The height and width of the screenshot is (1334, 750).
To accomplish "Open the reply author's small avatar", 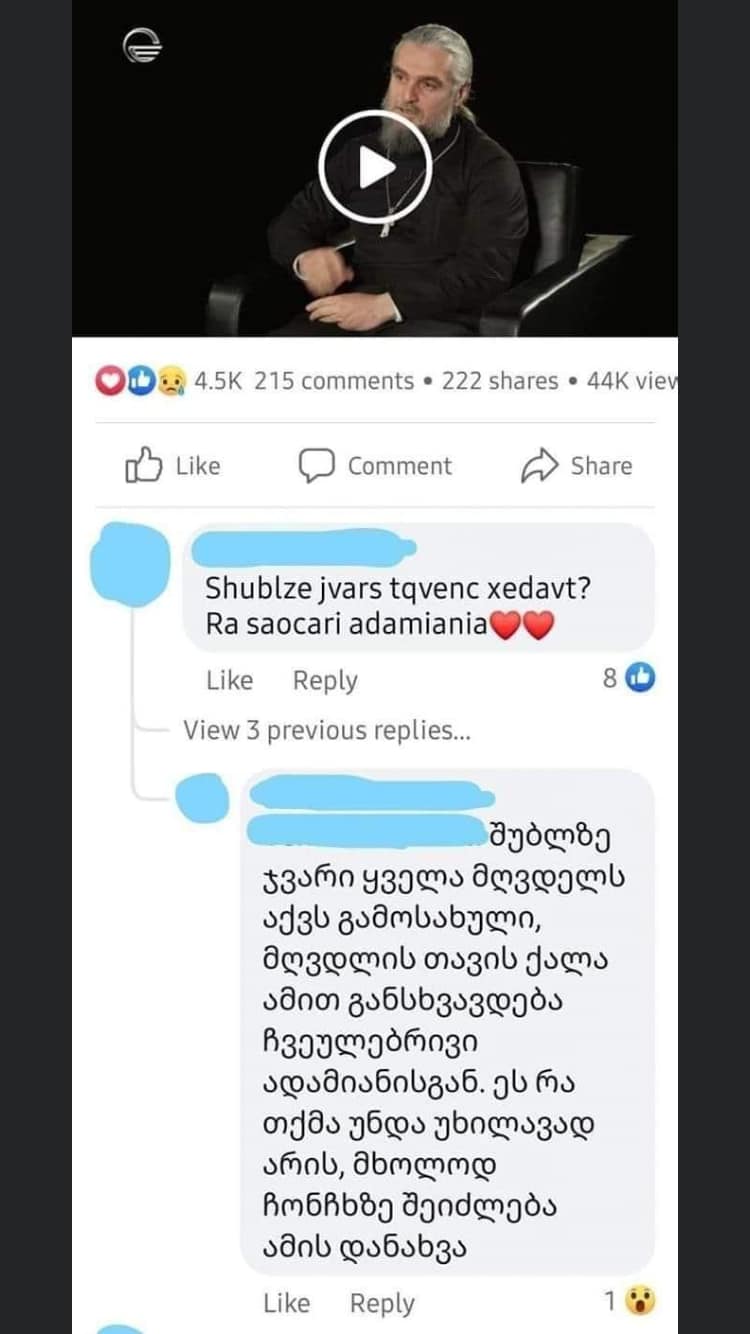I will pyautogui.click(x=202, y=798).
